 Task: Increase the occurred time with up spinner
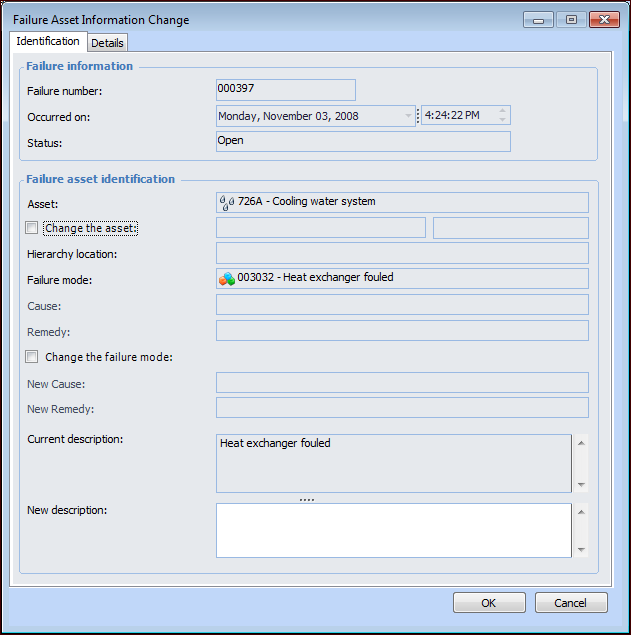[502, 111]
